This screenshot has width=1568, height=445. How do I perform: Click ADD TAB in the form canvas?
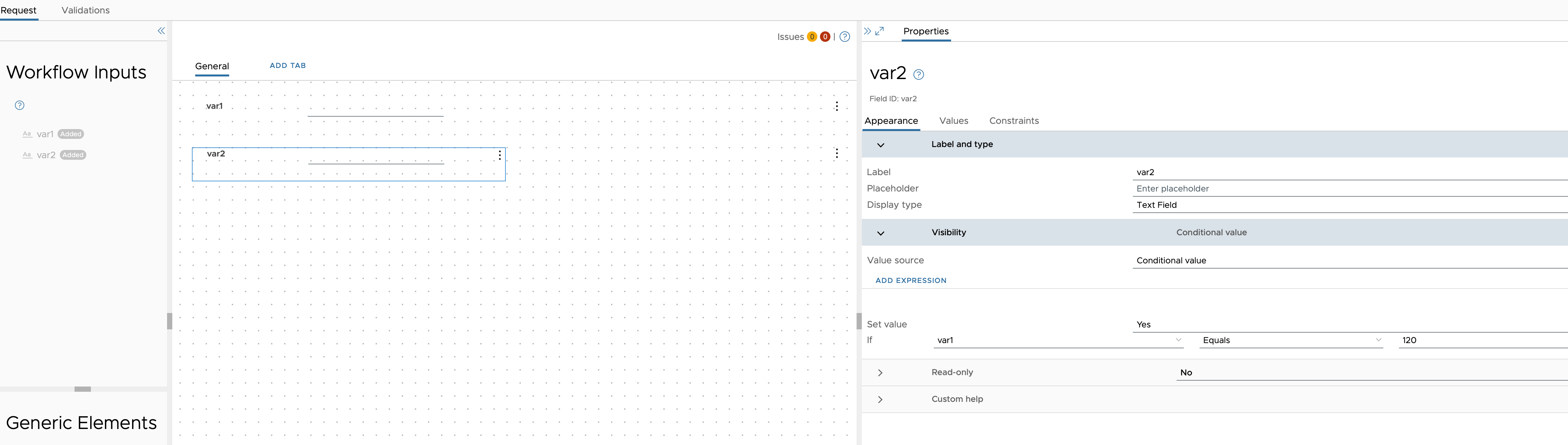tap(287, 65)
